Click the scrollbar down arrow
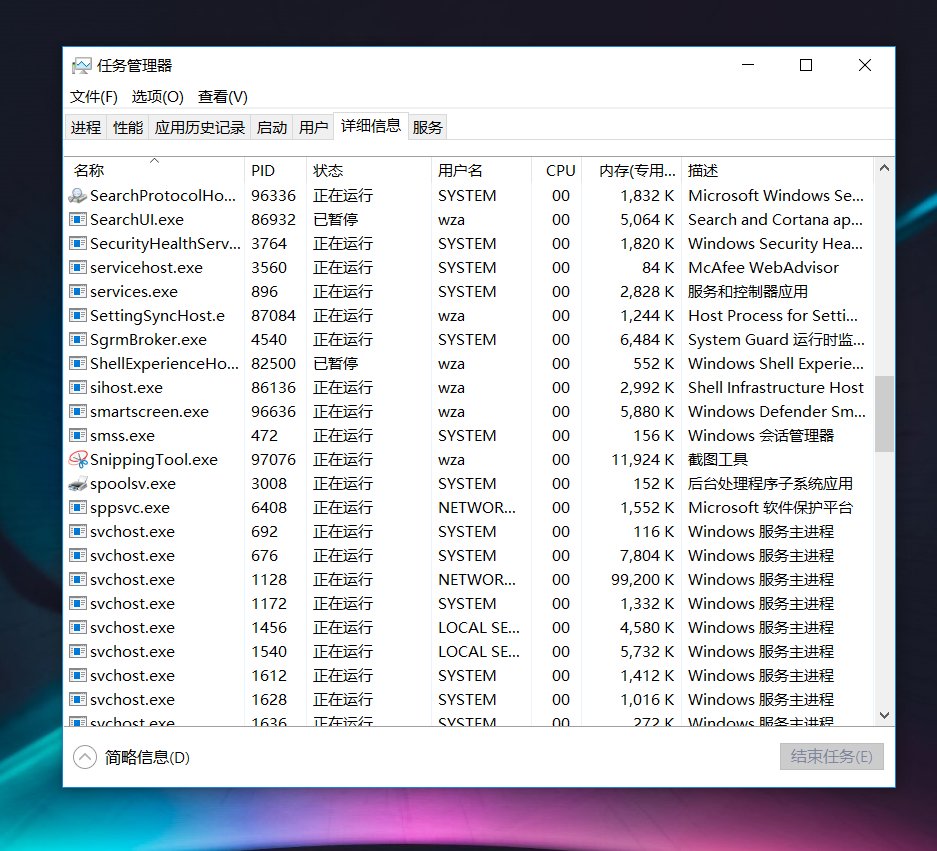 point(884,715)
